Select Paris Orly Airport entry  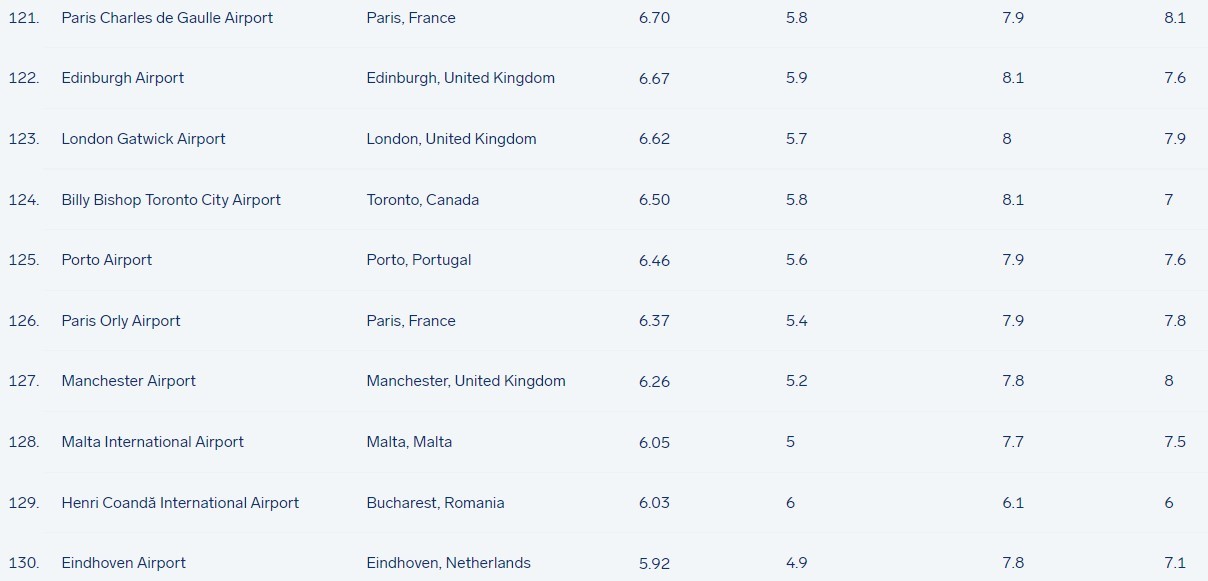click(121, 321)
